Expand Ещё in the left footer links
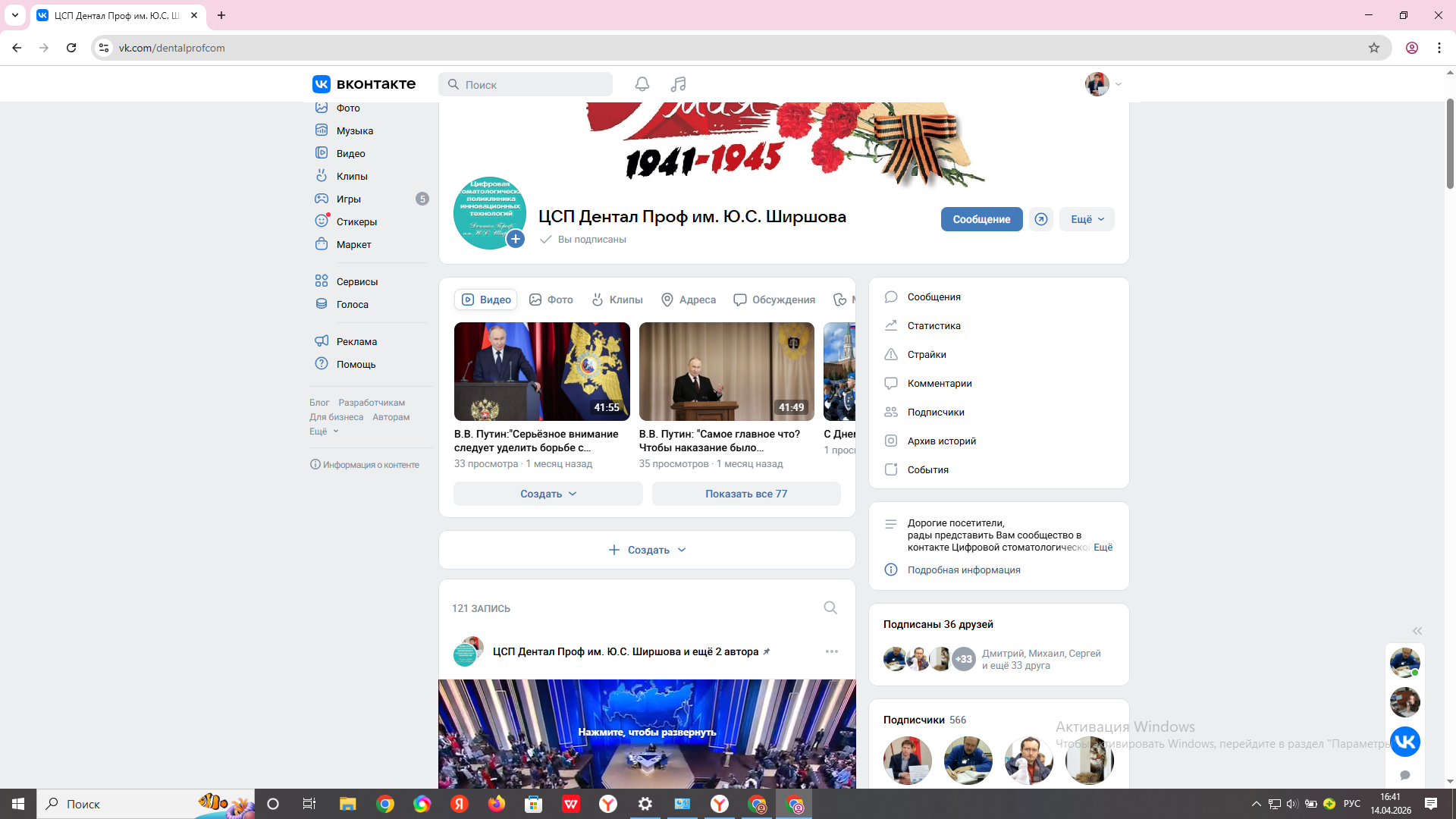This screenshot has width=1456, height=819. point(324,431)
